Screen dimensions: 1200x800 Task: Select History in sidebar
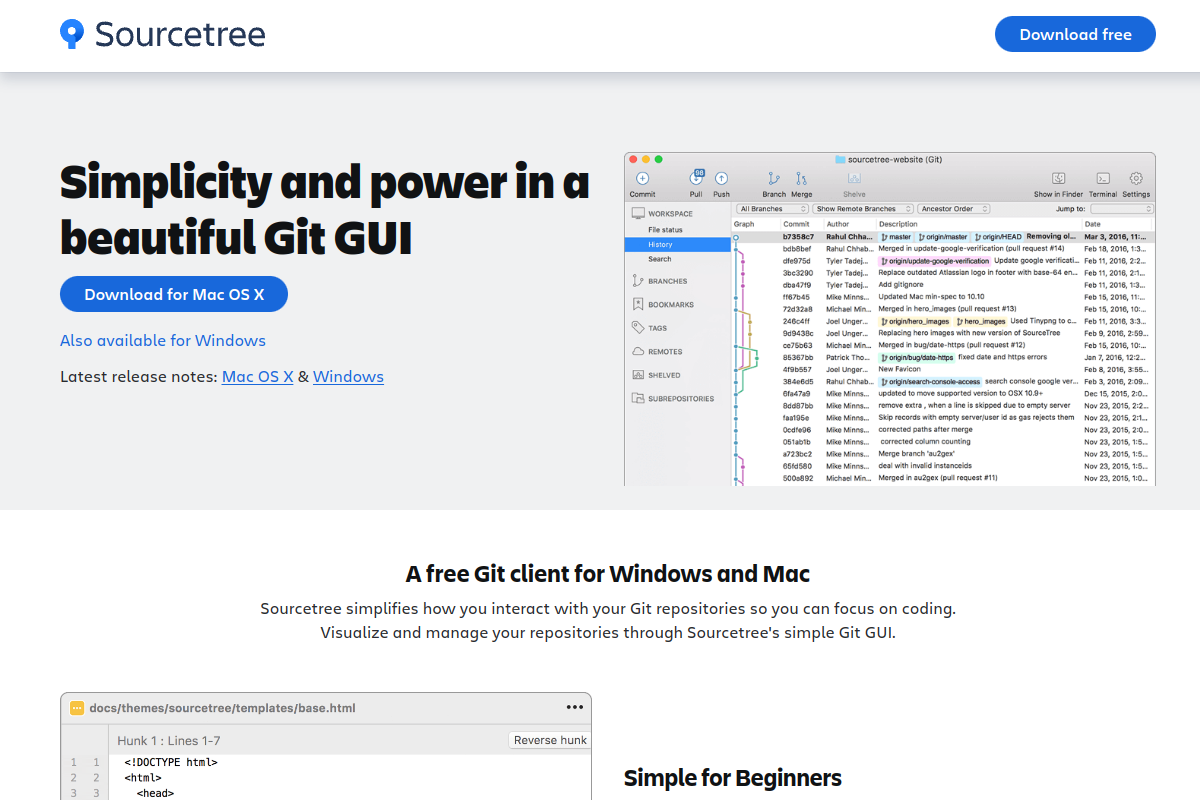677,244
